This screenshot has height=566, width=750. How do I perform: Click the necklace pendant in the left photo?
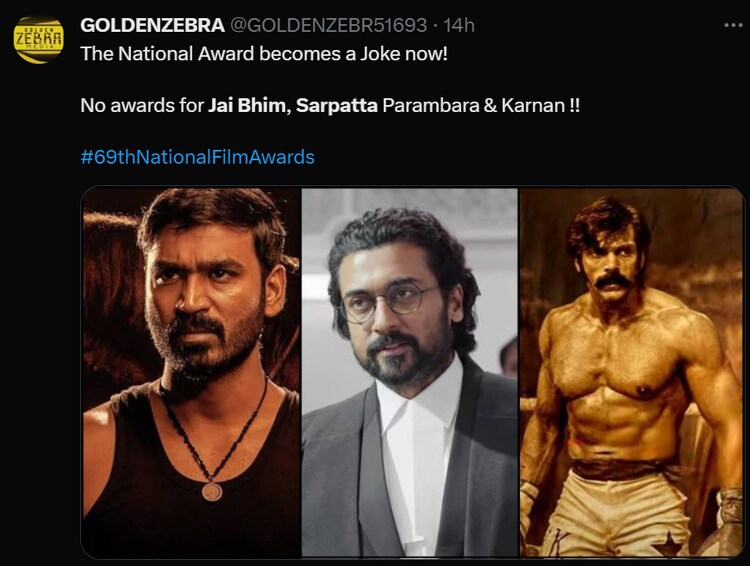tap(212, 491)
